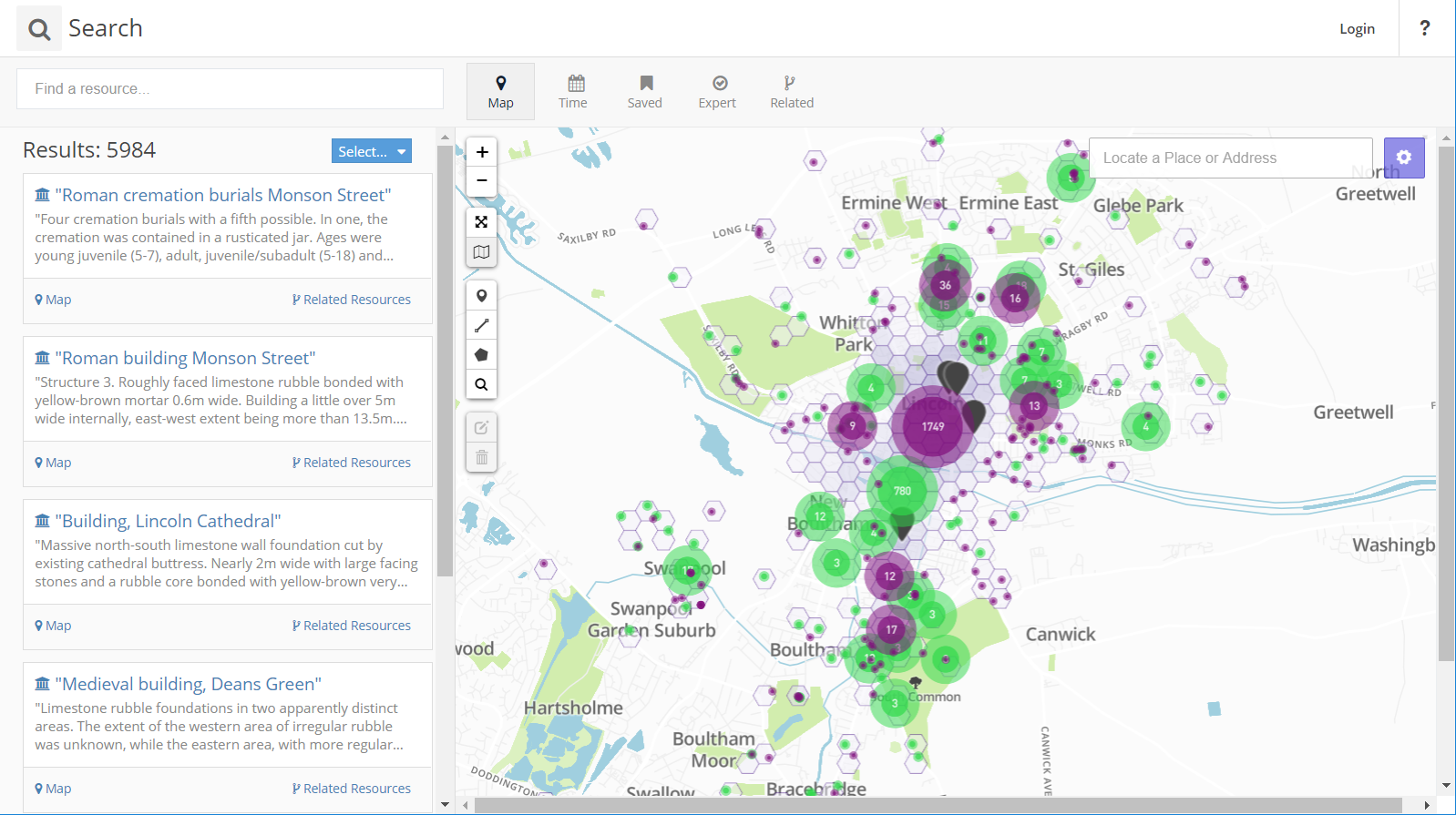The width and height of the screenshot is (1456, 815).
Task: Select the draw line tool
Action: coord(482,325)
